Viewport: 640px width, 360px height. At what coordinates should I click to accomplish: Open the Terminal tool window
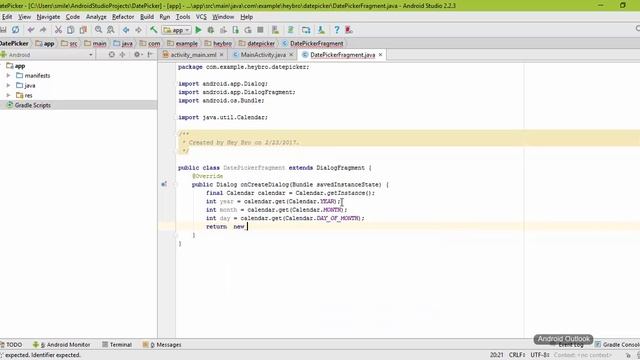pos(117,344)
